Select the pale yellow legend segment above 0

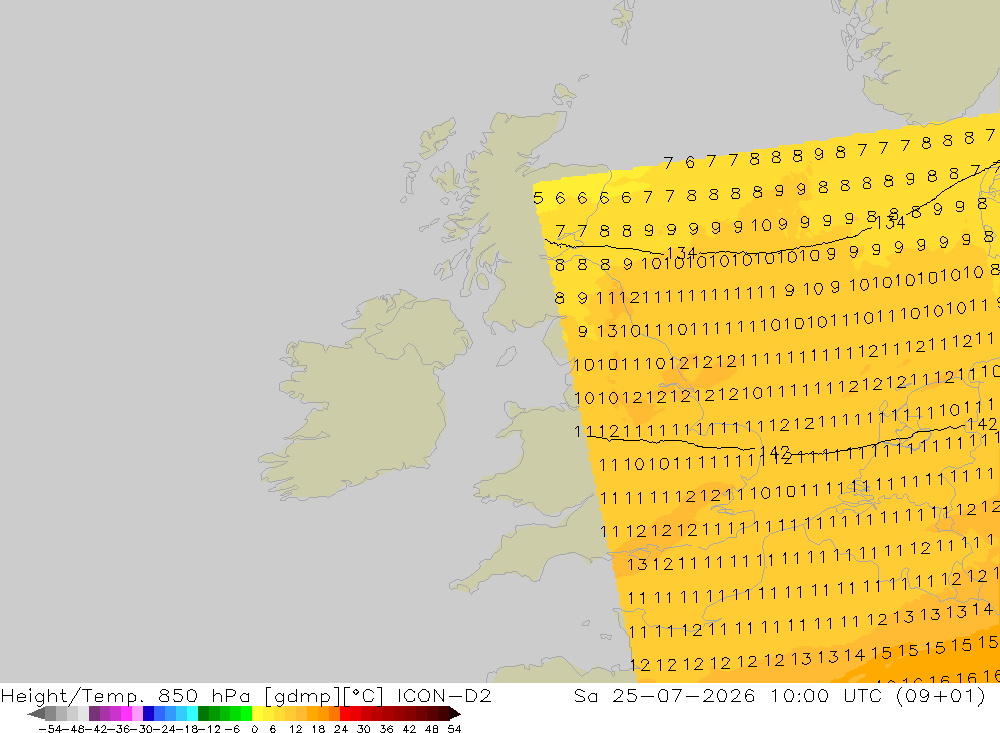[x=258, y=713]
